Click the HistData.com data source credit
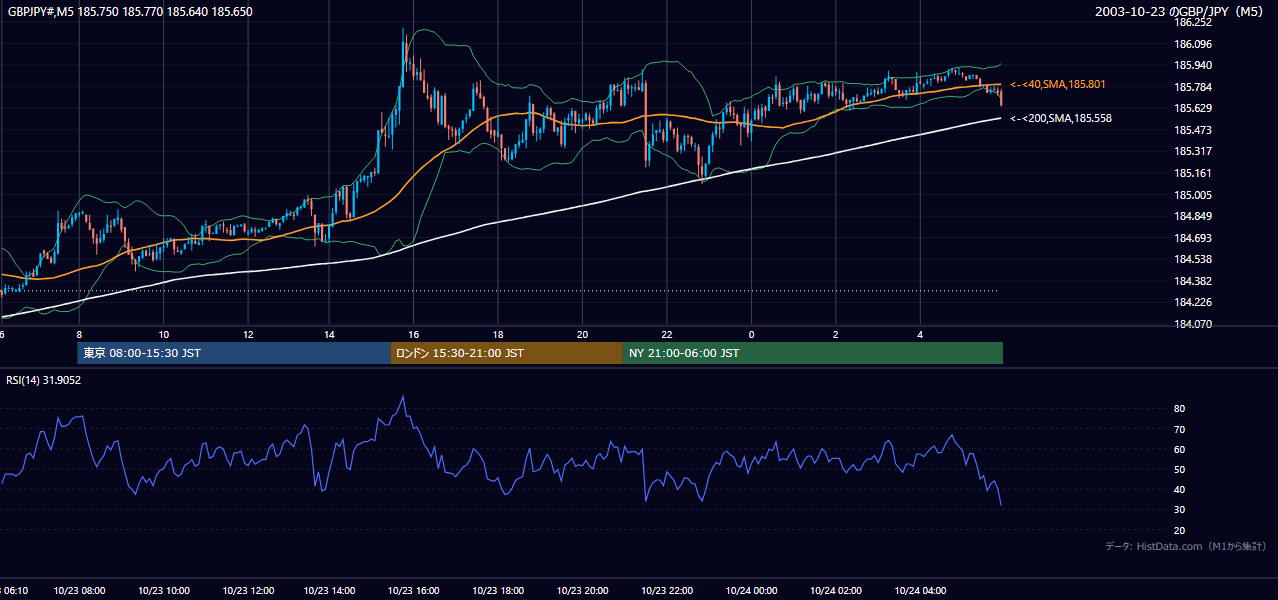The width and height of the screenshot is (1278, 600). click(x=1186, y=546)
